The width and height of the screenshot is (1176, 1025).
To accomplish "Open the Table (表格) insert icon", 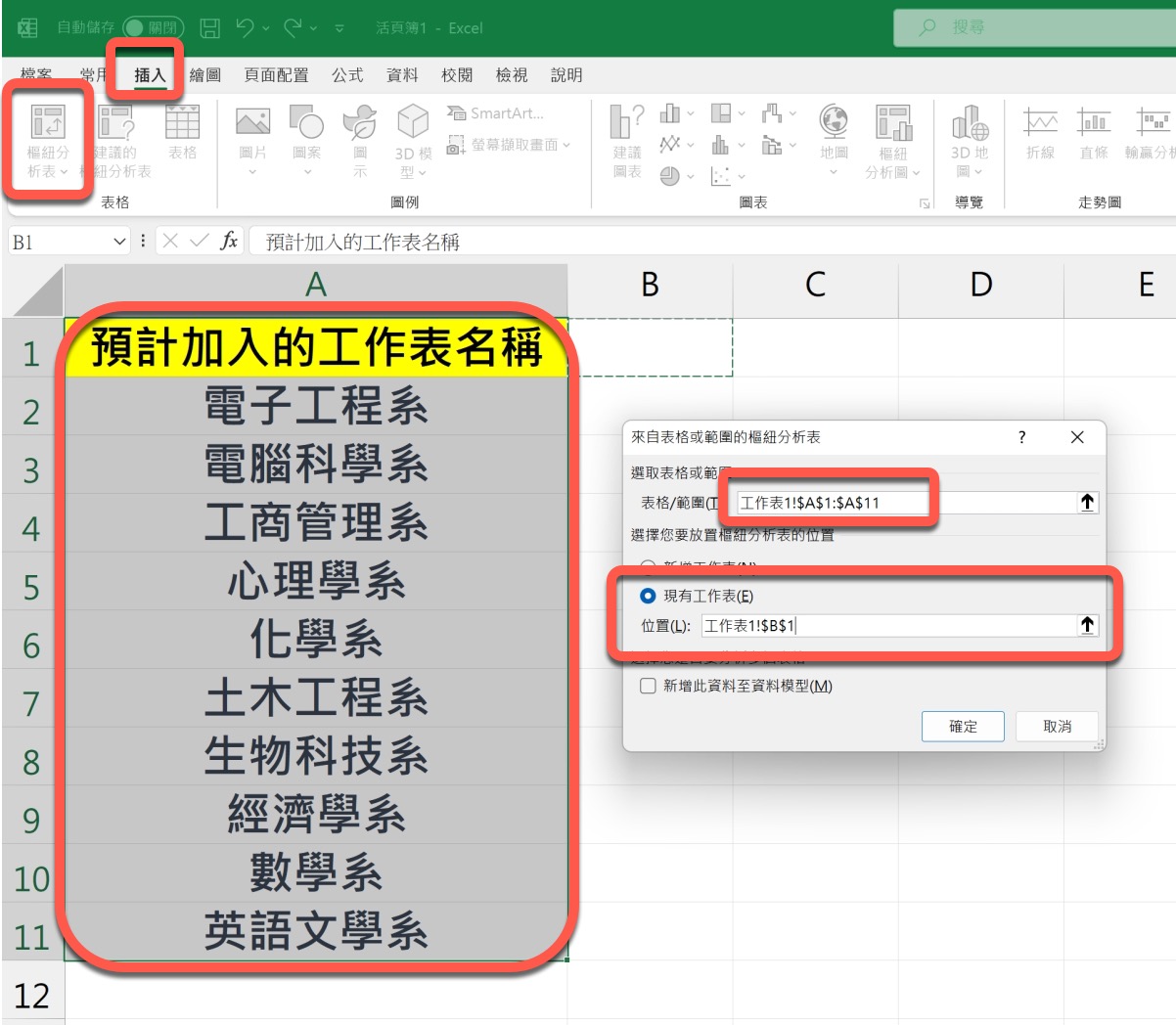I will (x=182, y=125).
